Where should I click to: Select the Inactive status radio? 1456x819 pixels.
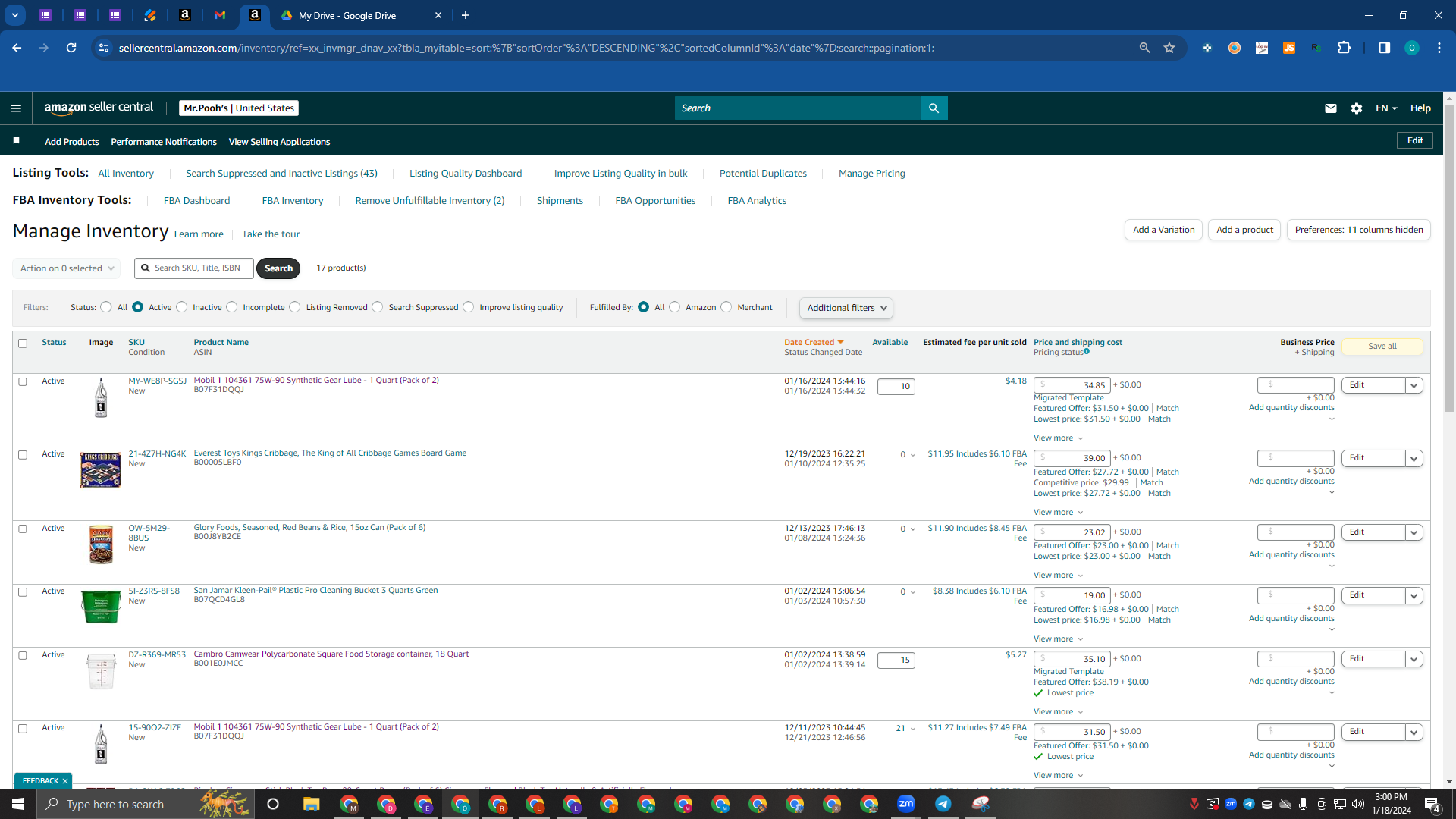[x=182, y=307]
